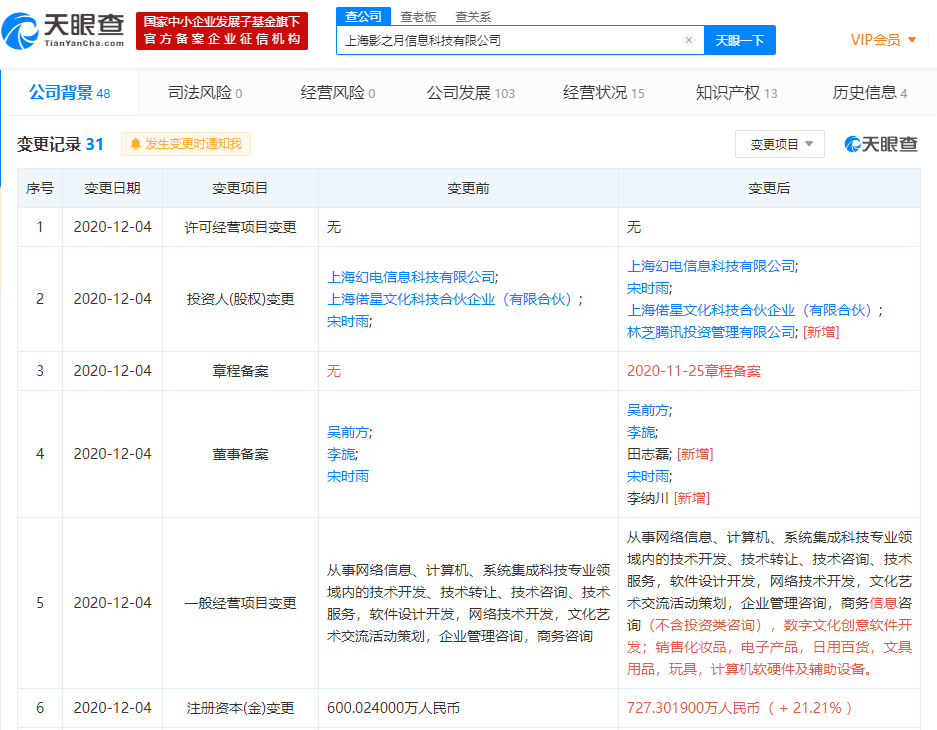Switch to the 查老板 search tab
Viewport: 937px width, 730px height.
[x=418, y=16]
